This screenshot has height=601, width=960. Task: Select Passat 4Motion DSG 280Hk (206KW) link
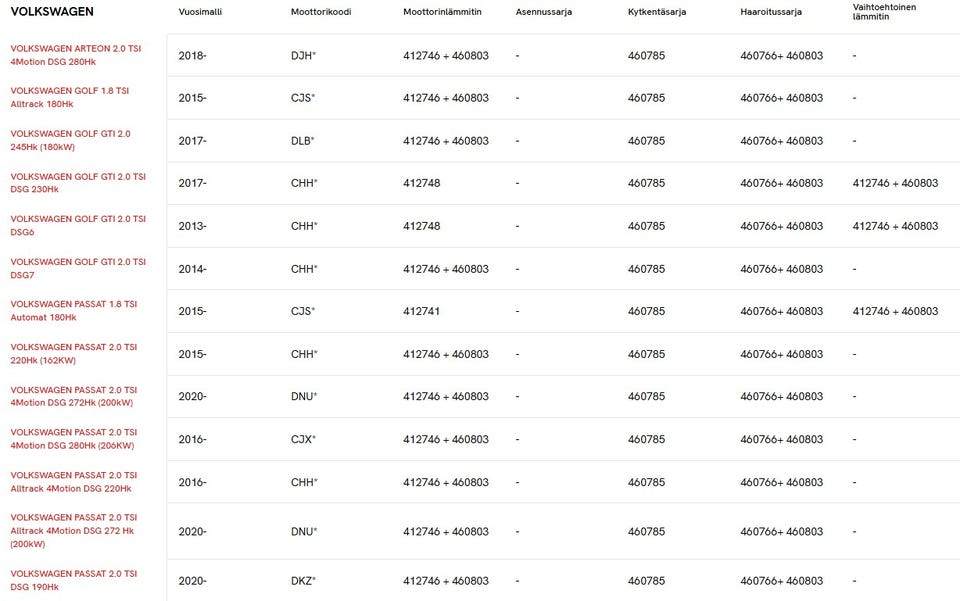pyautogui.click(x=74, y=439)
